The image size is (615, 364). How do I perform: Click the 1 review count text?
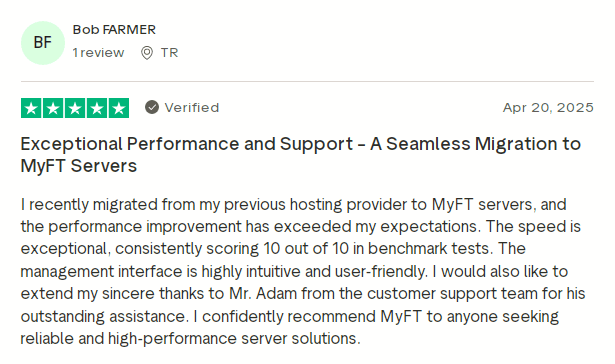(98, 53)
